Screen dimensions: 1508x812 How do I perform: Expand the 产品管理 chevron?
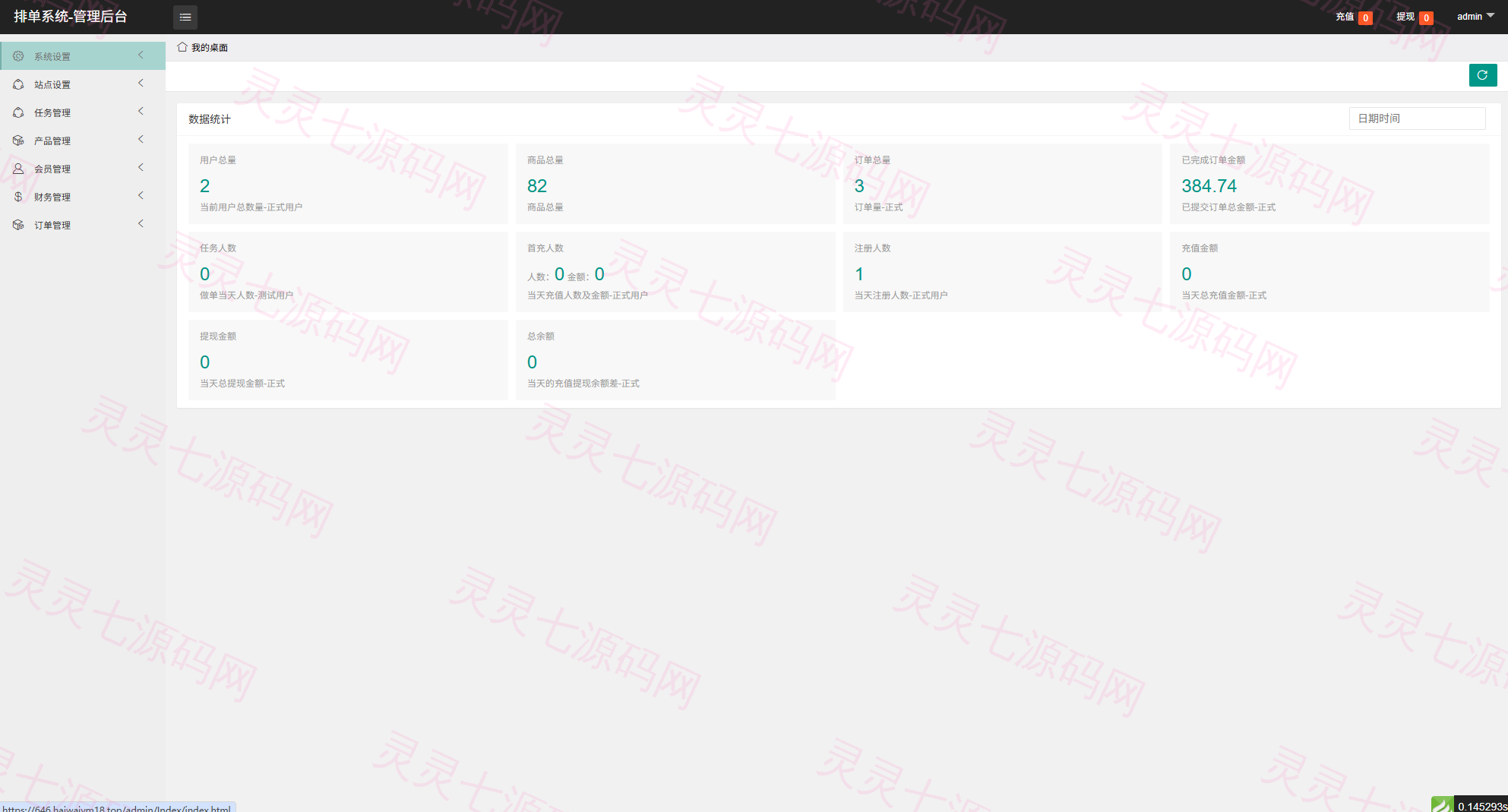point(141,140)
